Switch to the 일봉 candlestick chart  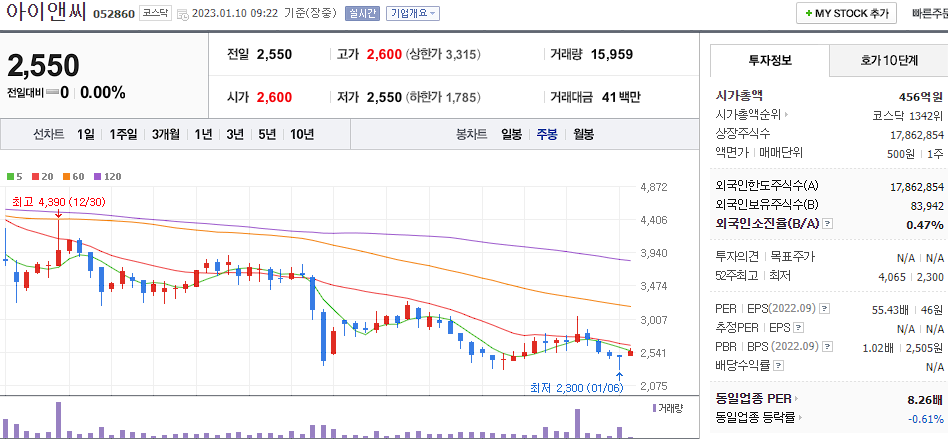[x=511, y=134]
